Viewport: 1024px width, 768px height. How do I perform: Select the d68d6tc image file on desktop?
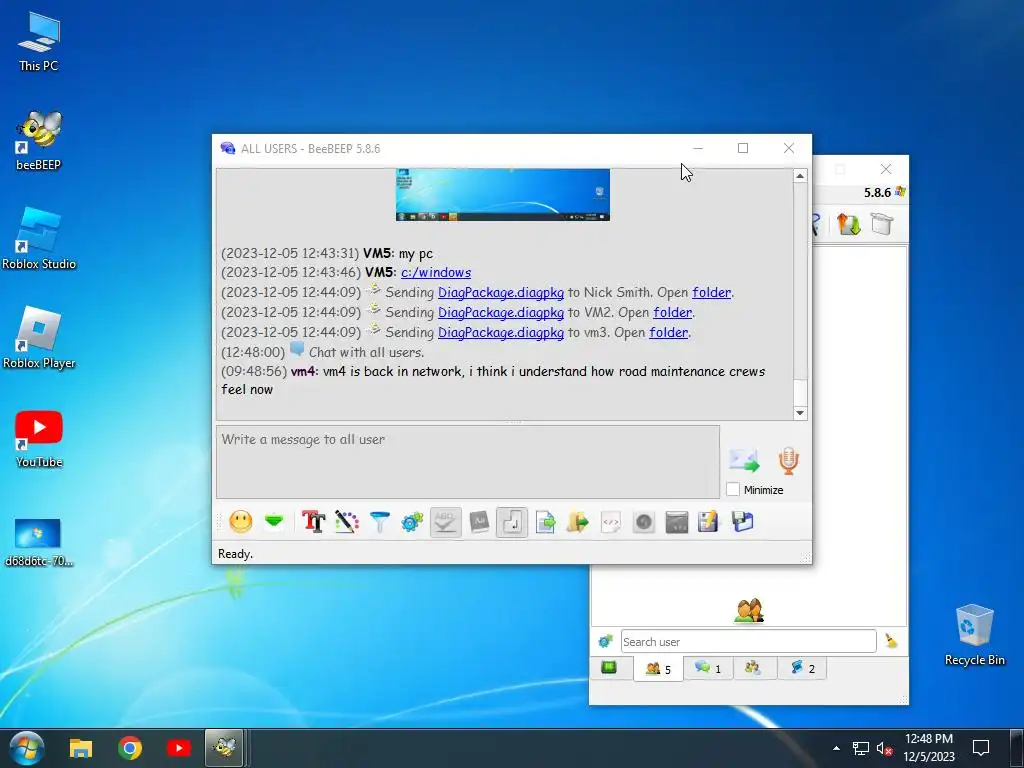(x=39, y=541)
